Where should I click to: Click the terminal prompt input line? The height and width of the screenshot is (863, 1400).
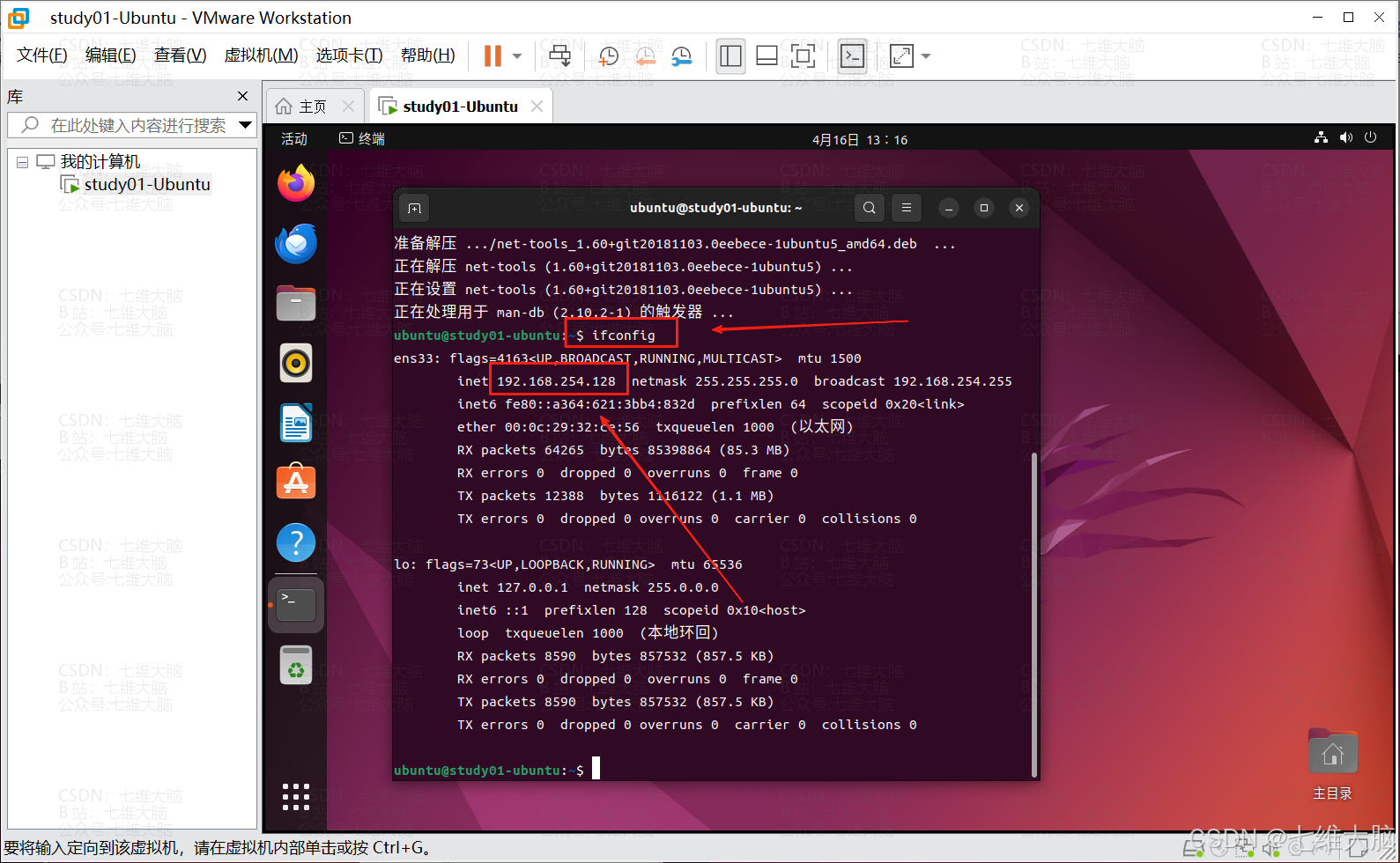714,770
